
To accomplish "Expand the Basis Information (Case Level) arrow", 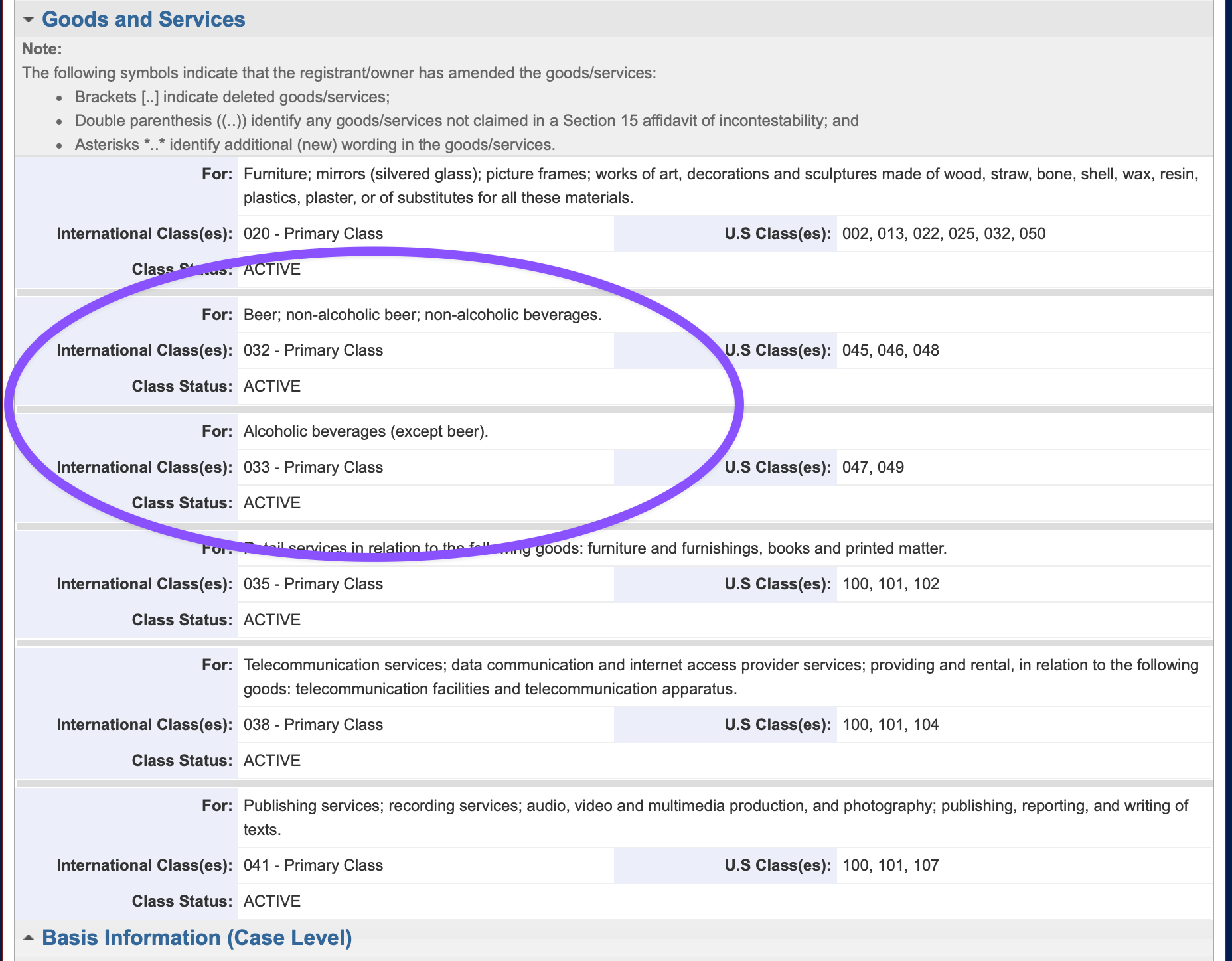I will [x=29, y=938].
